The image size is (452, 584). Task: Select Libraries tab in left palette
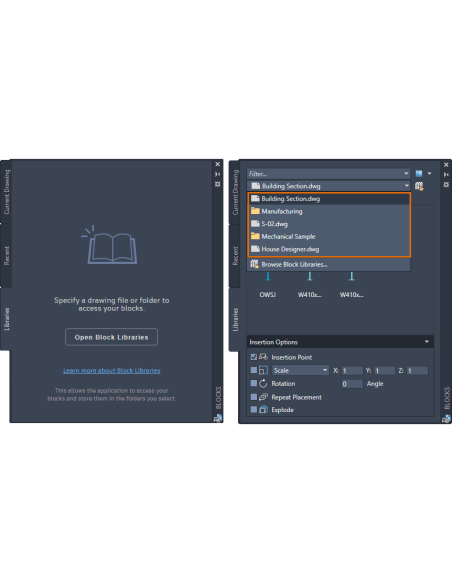(6, 319)
